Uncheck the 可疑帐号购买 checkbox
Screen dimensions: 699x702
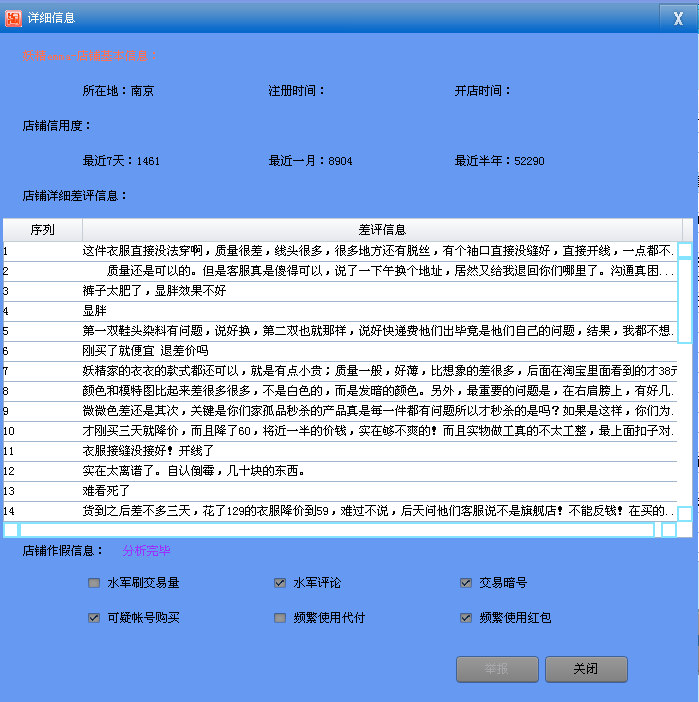[x=94, y=618]
